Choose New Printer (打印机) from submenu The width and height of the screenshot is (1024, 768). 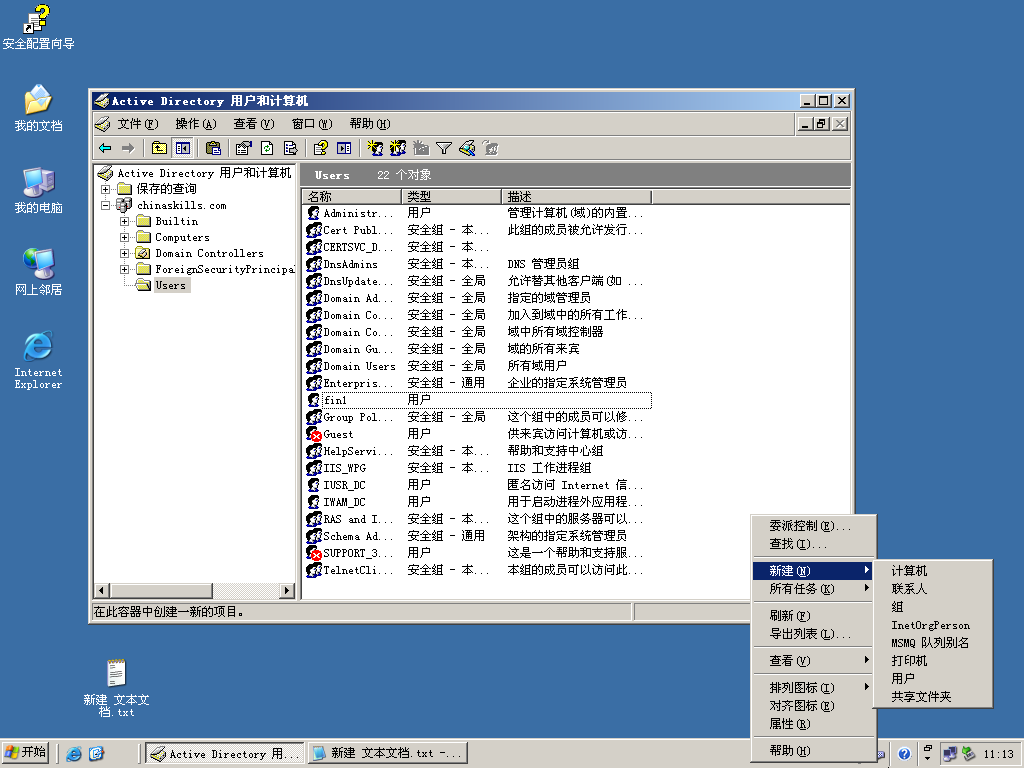click(x=933, y=660)
